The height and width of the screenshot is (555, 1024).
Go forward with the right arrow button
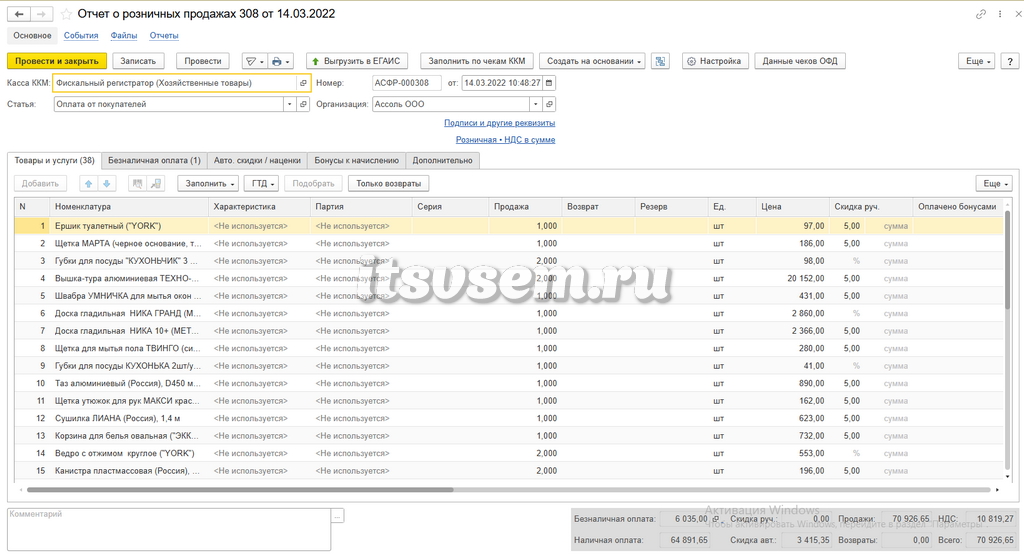coord(41,14)
